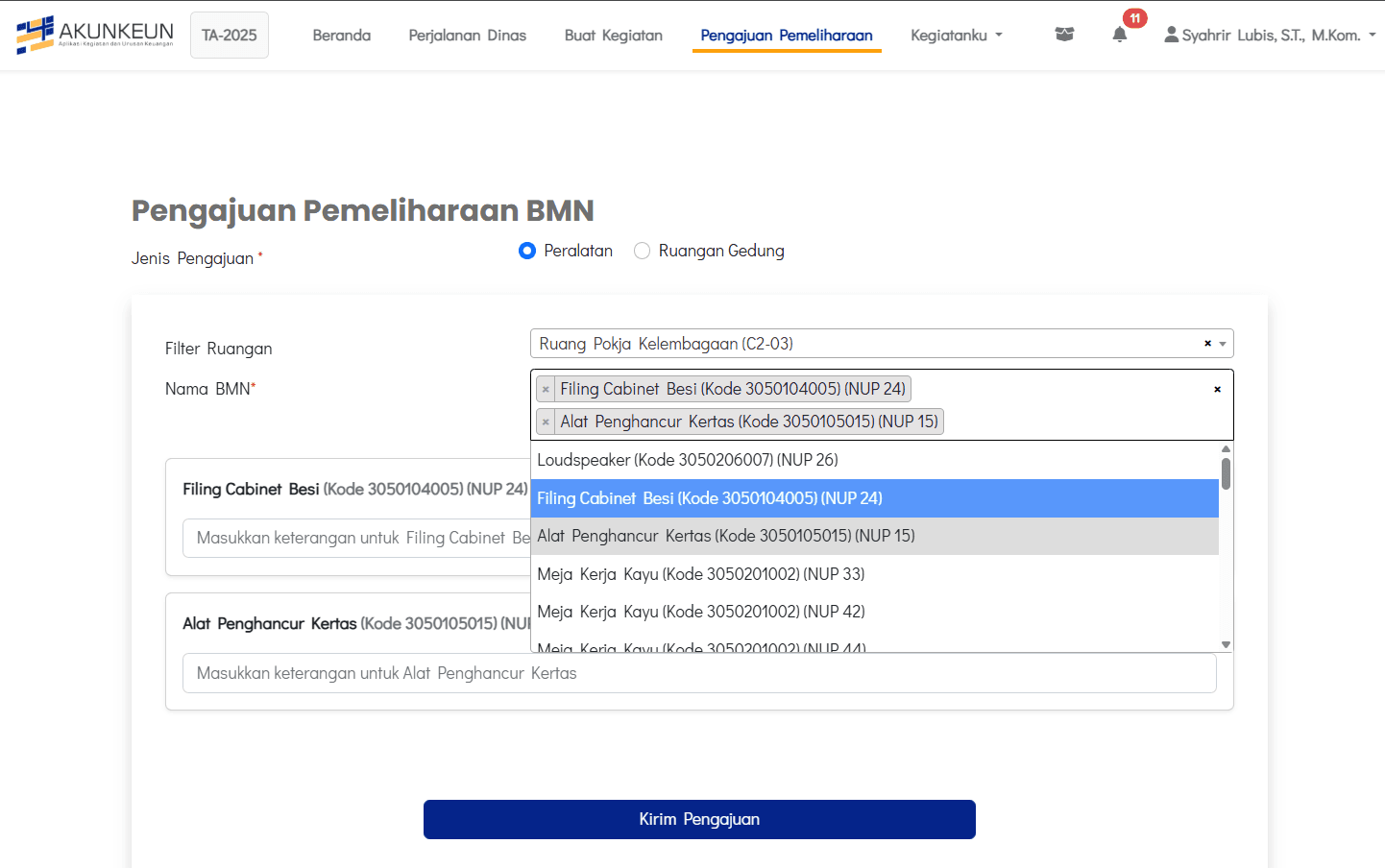Screen dimensions: 1385x868
Task: Click the user avatar icon beside Syahrir Lubis
Action: 1171,35
